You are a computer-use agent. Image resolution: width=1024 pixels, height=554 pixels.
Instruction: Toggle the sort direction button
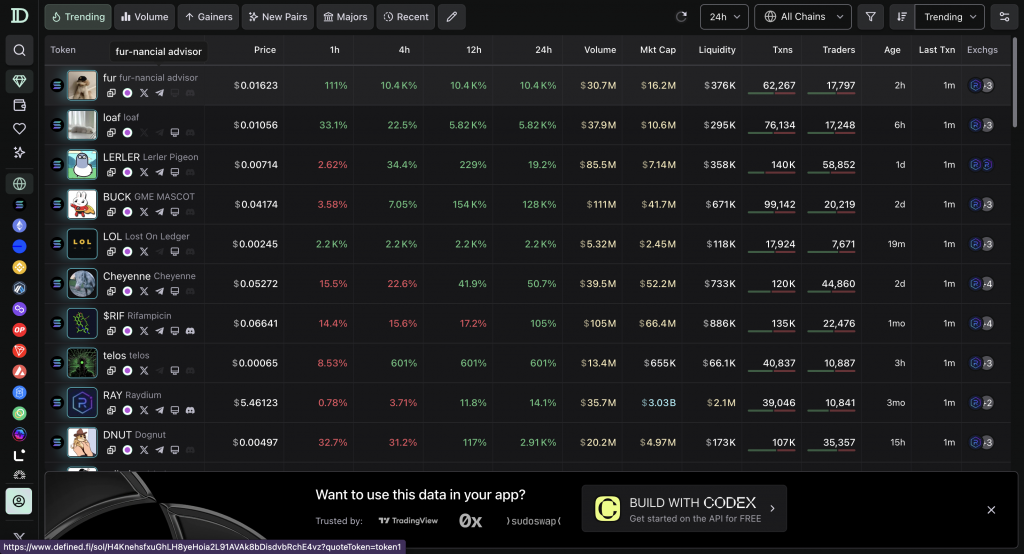click(x=902, y=17)
